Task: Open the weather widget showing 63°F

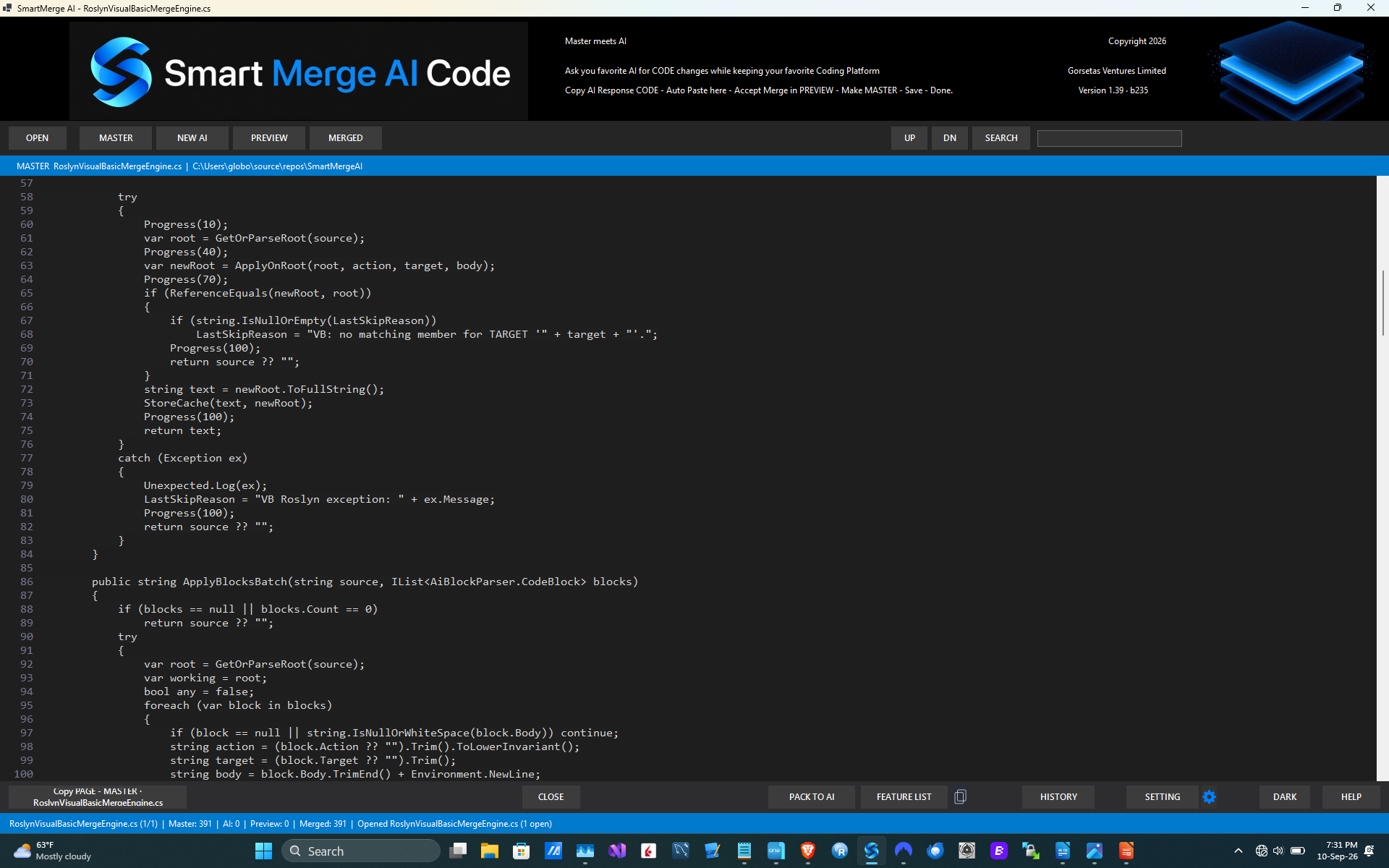Action: click(x=52, y=851)
